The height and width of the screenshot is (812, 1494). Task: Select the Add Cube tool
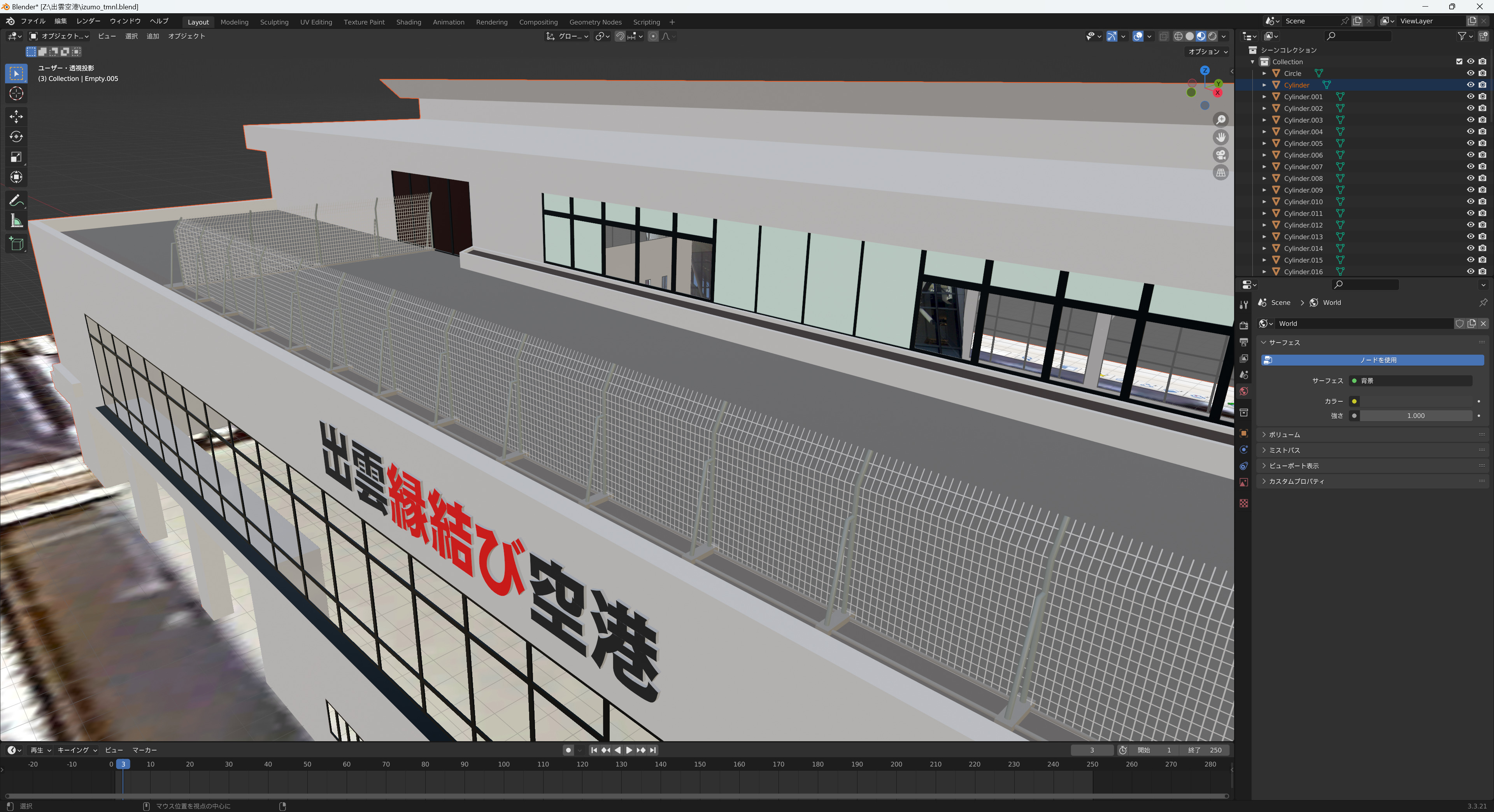[x=16, y=244]
